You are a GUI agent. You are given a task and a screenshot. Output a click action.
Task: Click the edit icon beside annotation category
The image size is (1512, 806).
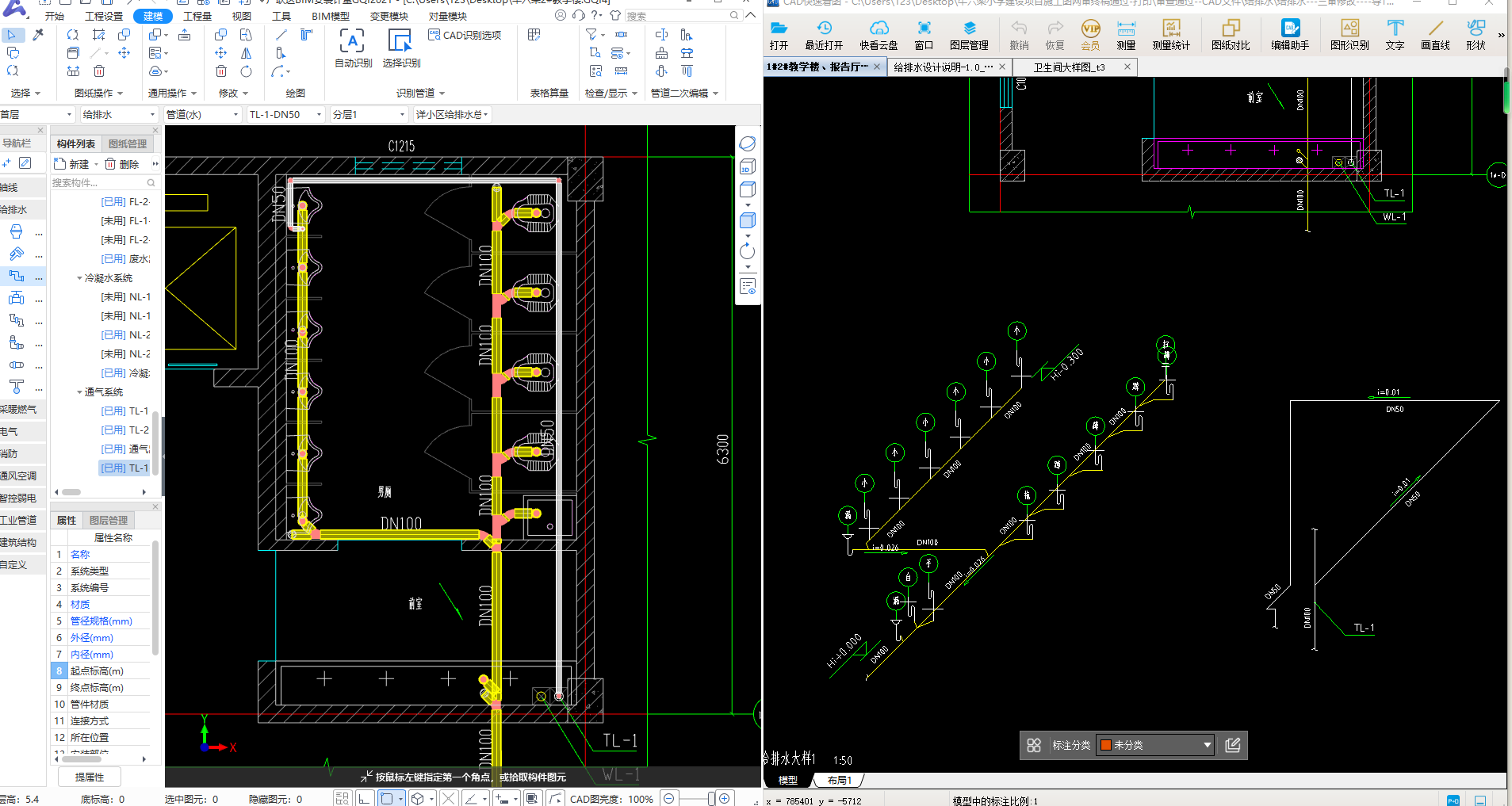[x=1232, y=745]
